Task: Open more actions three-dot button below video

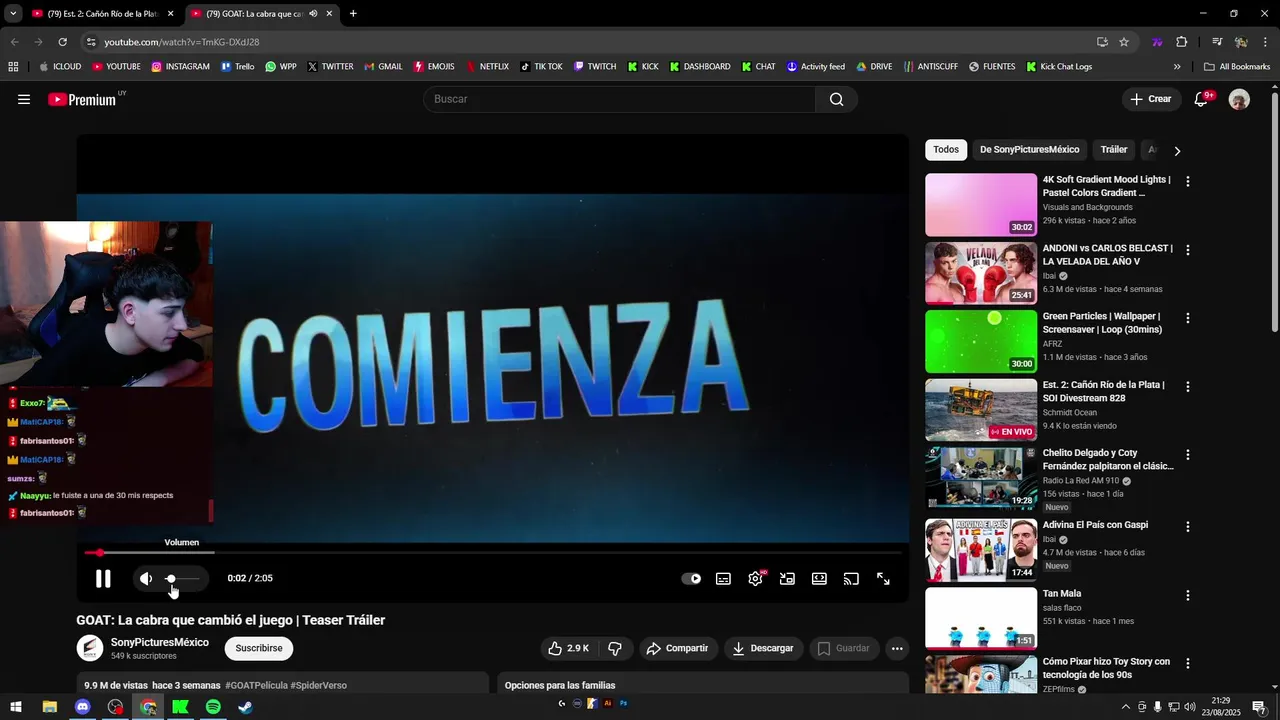Action: pyautogui.click(x=897, y=648)
